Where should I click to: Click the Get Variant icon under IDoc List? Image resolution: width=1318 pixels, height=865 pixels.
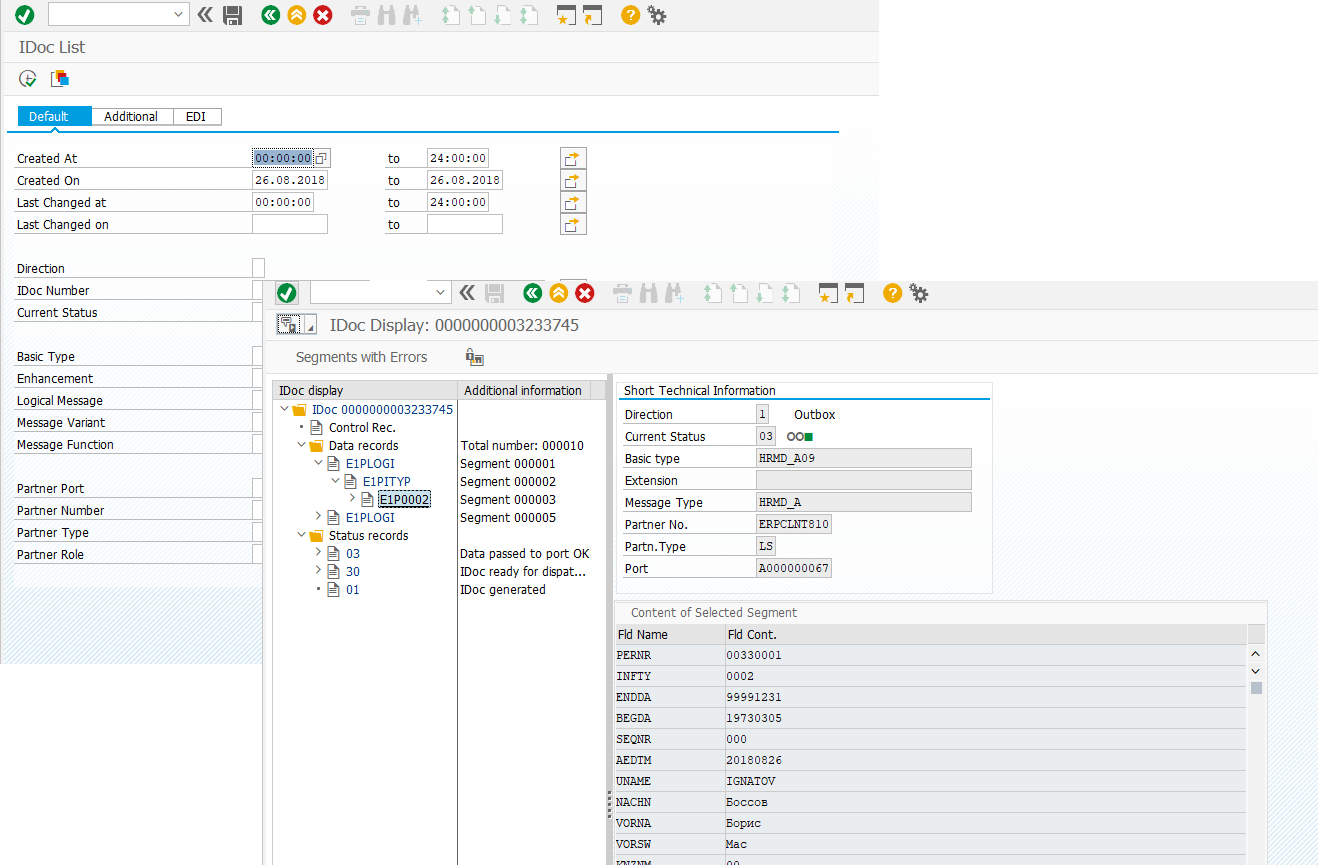point(60,79)
